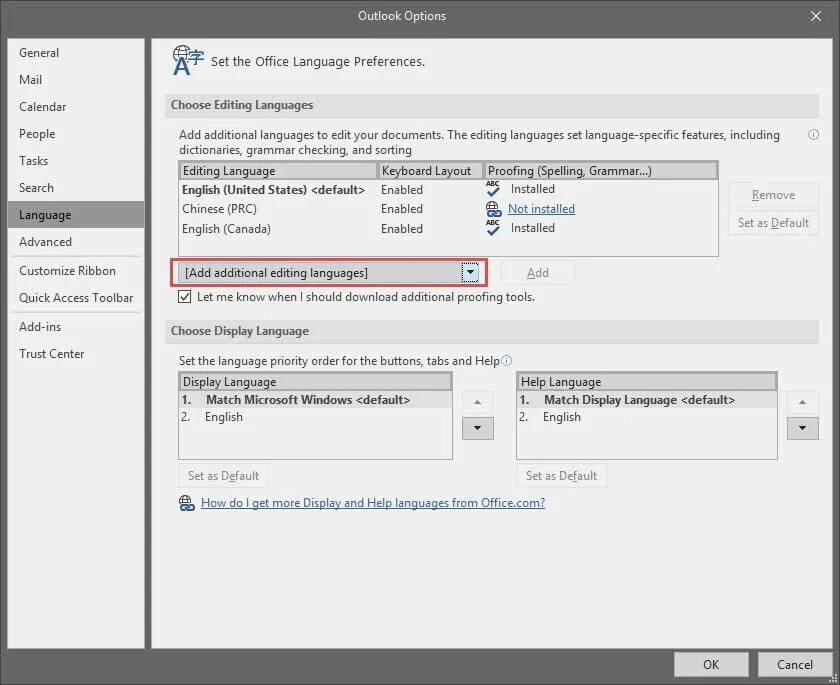The height and width of the screenshot is (685, 840).
Task: Open link about more Display and Help languages
Action: (x=373, y=503)
